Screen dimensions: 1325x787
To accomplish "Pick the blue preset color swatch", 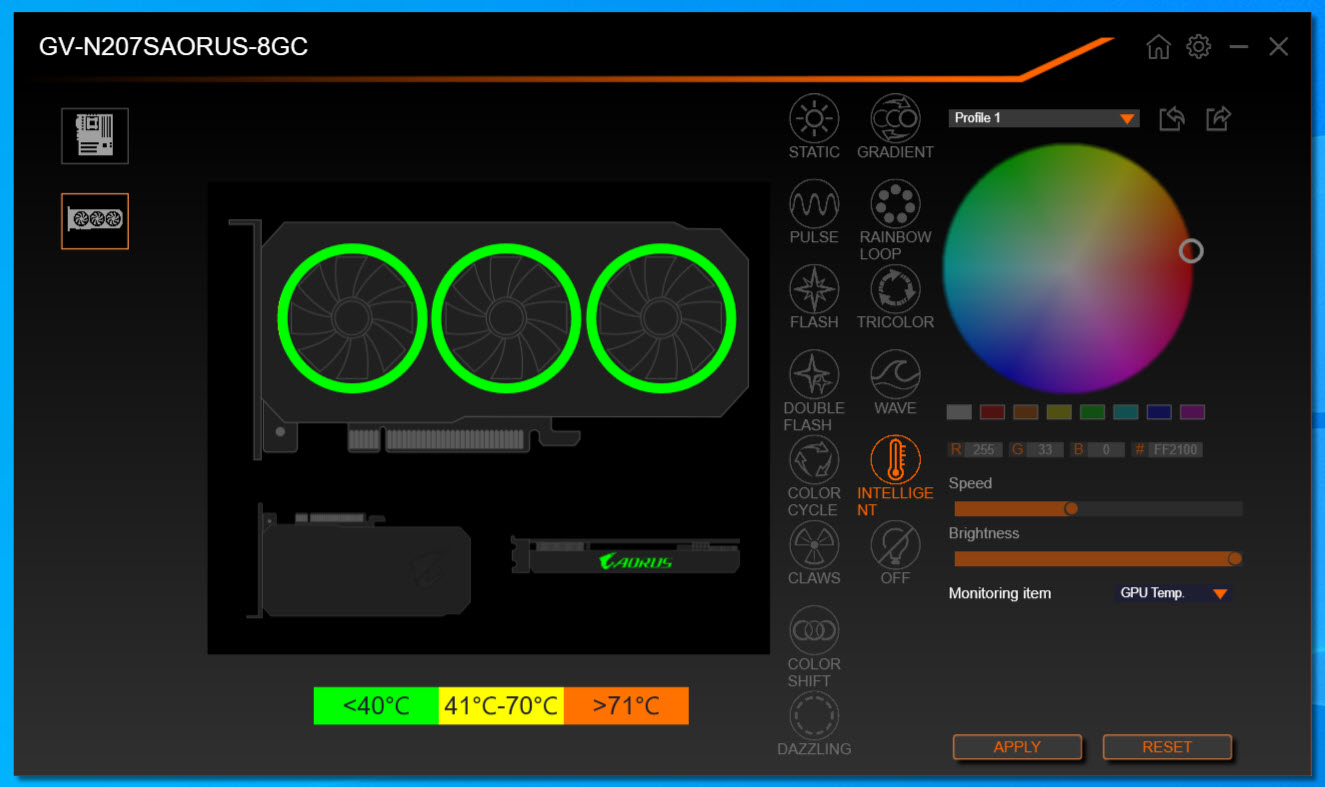I will coord(1159,412).
